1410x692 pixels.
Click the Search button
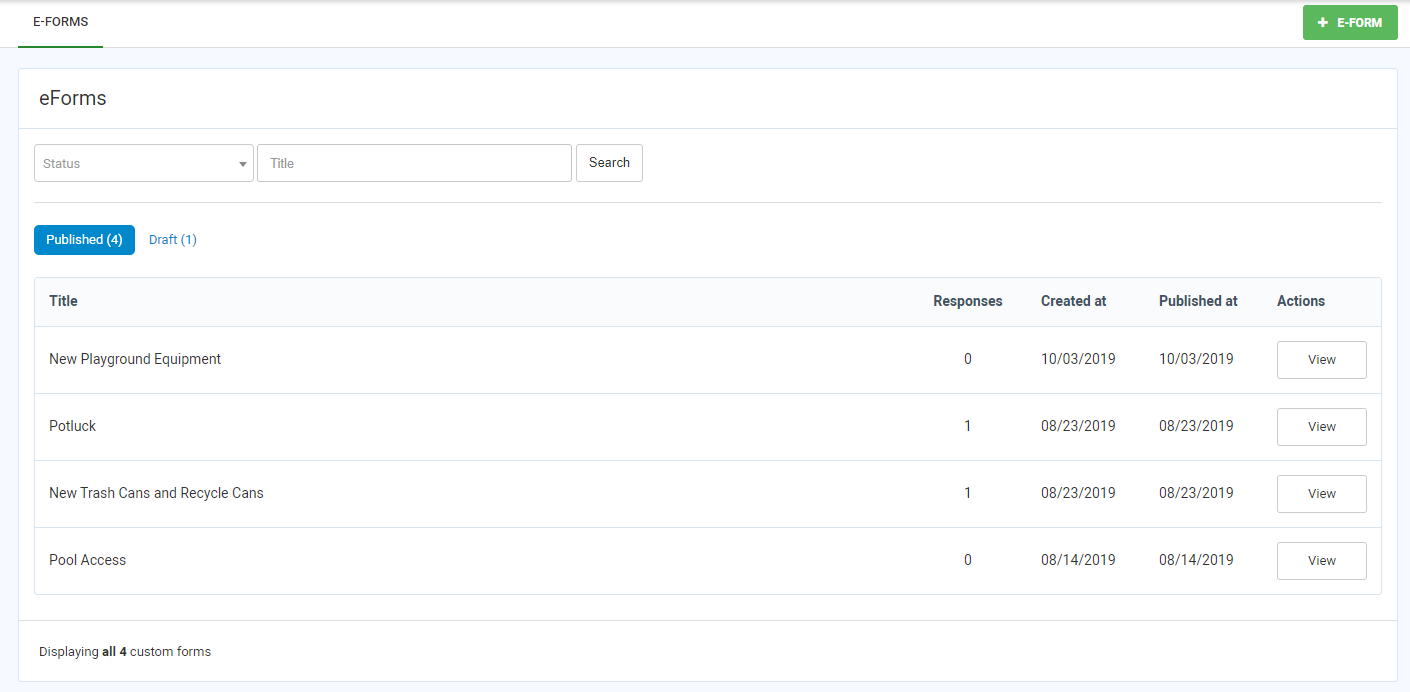coord(609,162)
